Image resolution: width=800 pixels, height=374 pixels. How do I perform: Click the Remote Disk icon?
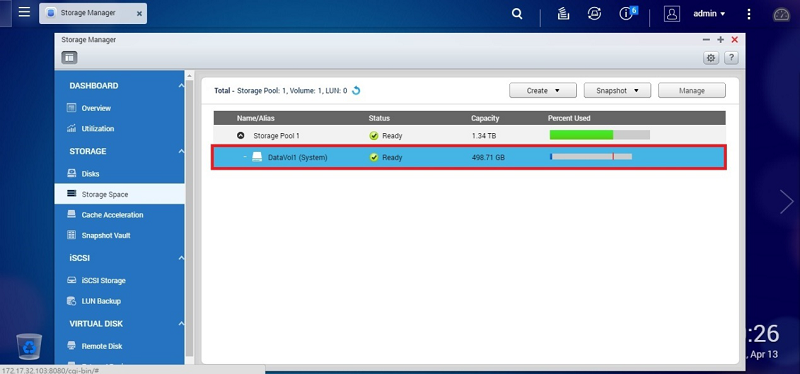click(71, 345)
